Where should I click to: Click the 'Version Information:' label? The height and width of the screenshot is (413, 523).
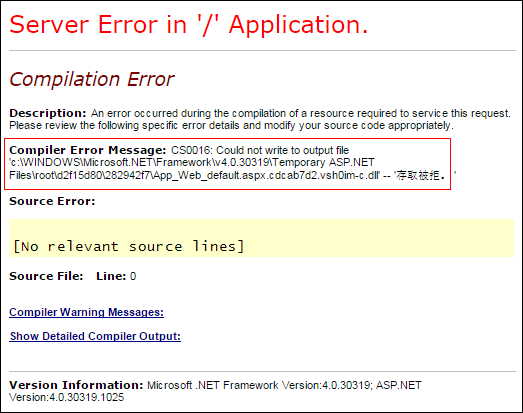click(x=76, y=385)
